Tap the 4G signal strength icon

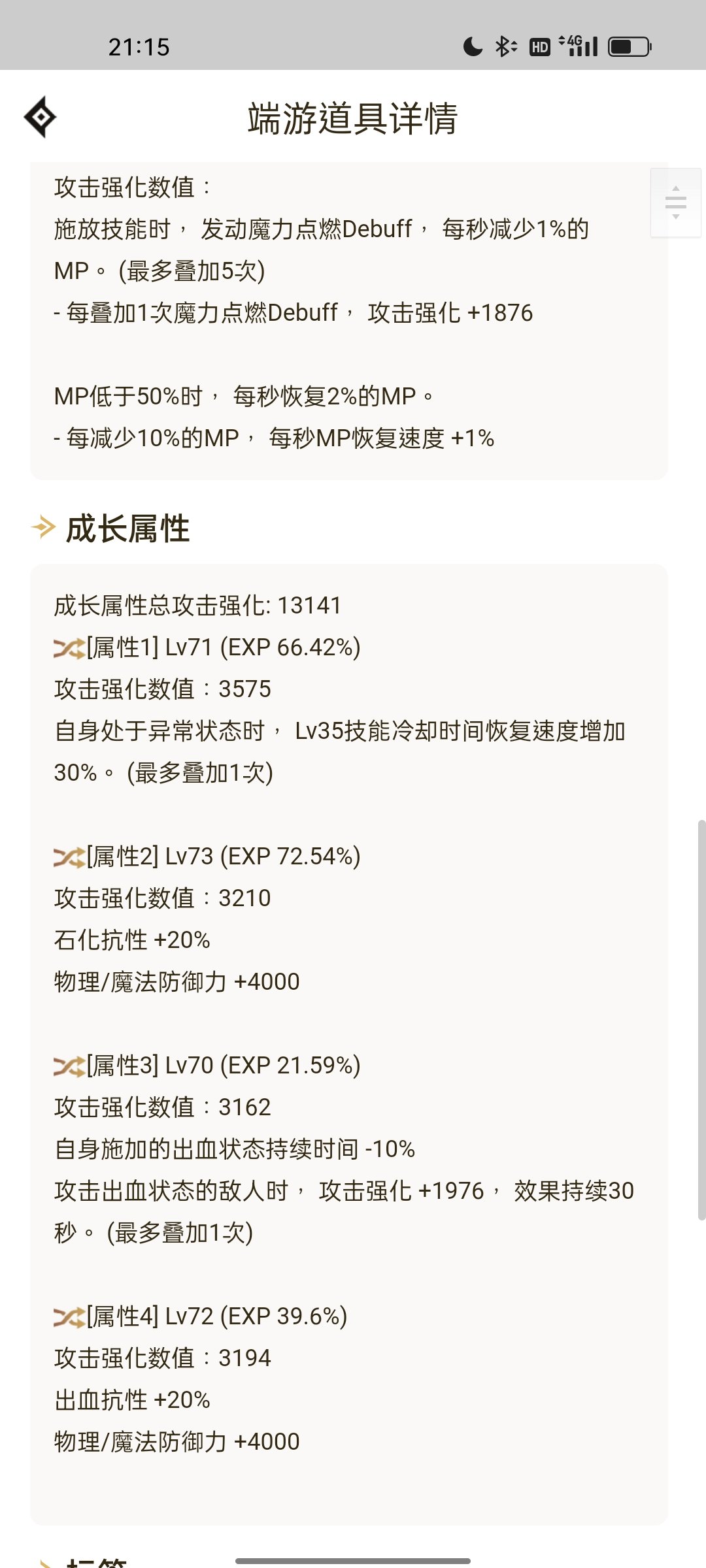point(579,46)
